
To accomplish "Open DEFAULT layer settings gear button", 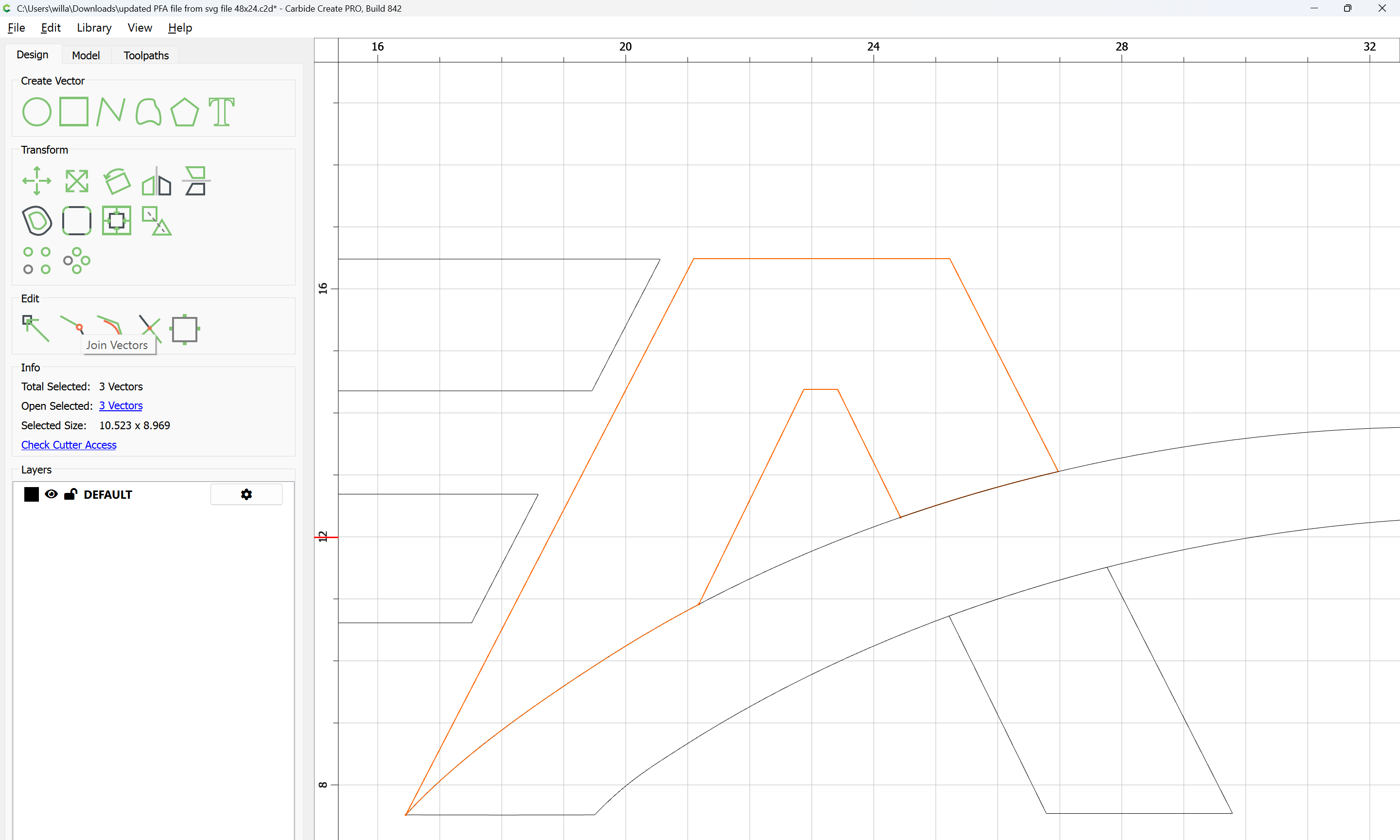I will tap(246, 494).
